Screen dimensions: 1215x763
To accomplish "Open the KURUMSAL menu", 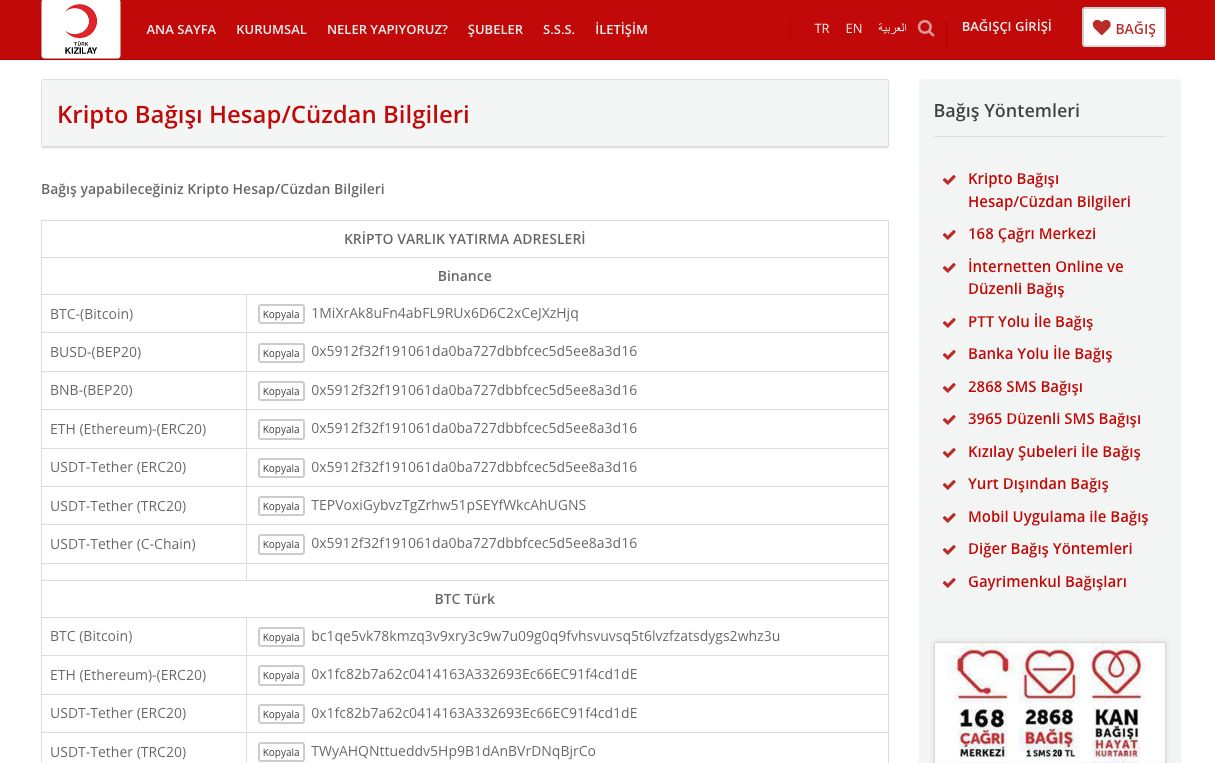I will point(271,29).
